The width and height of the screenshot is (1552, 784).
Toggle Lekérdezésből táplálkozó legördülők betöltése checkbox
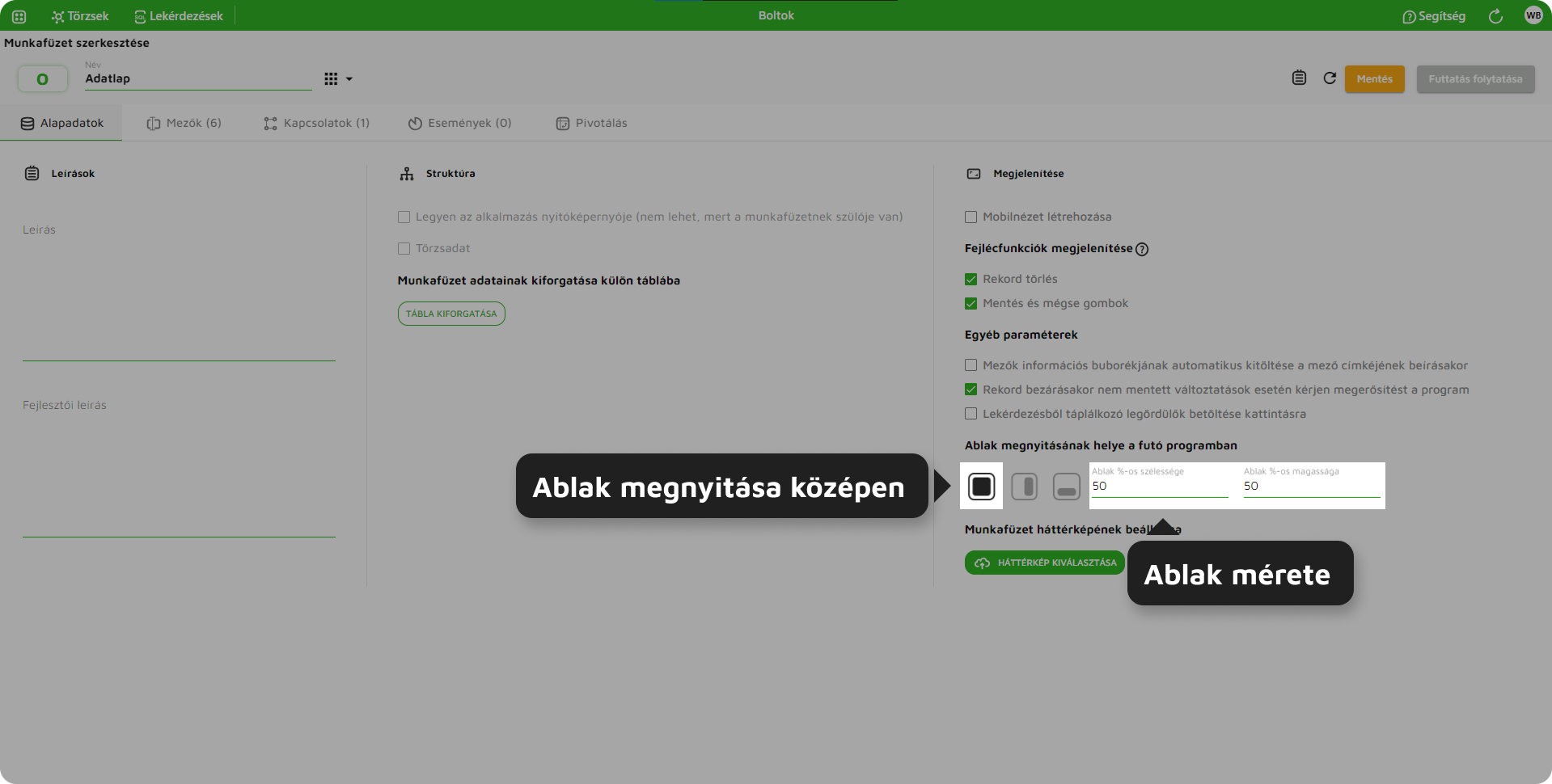pyautogui.click(x=971, y=414)
